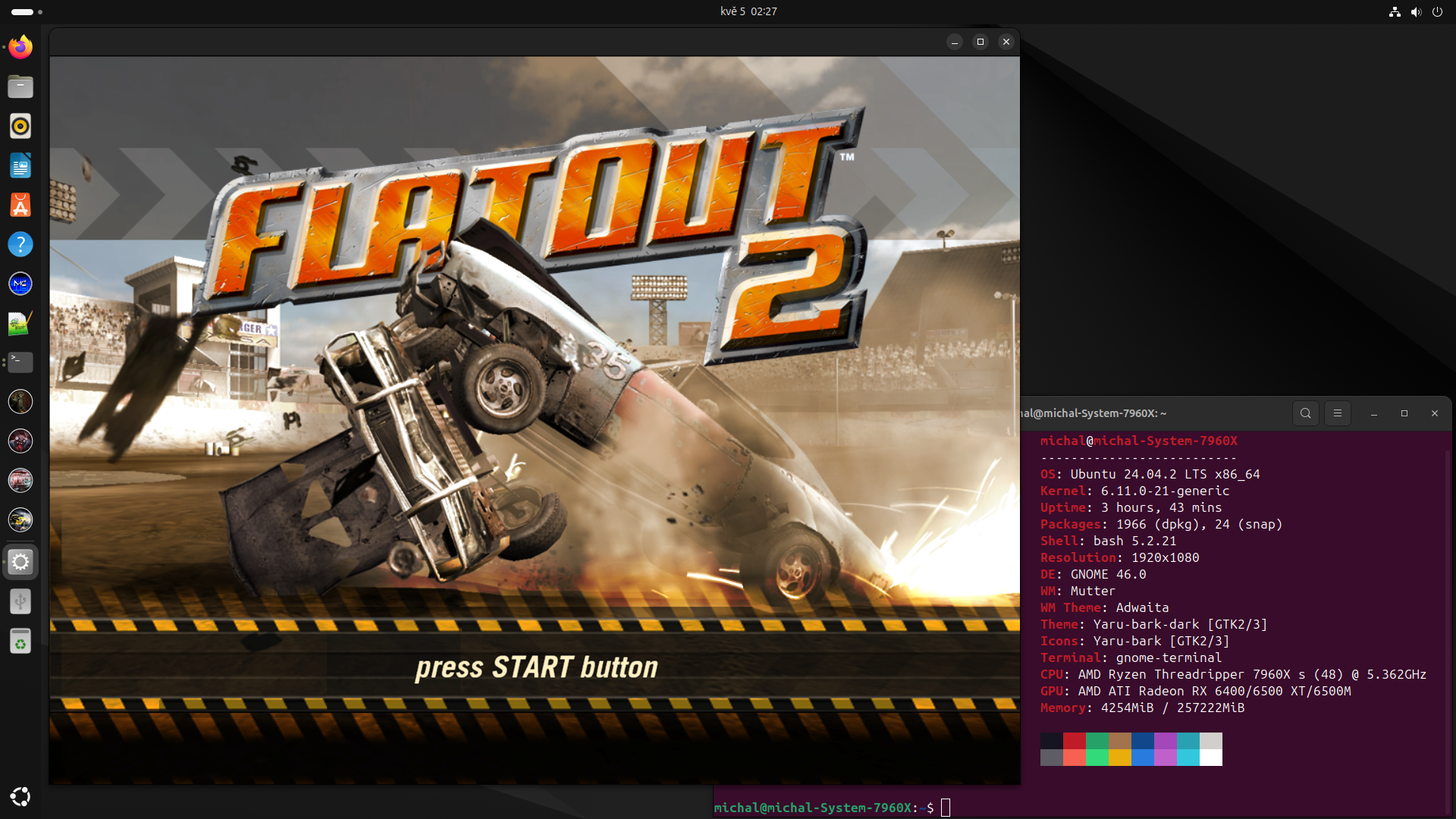Open the Help question mark icon
This screenshot has width=1456, height=819.
[x=20, y=244]
